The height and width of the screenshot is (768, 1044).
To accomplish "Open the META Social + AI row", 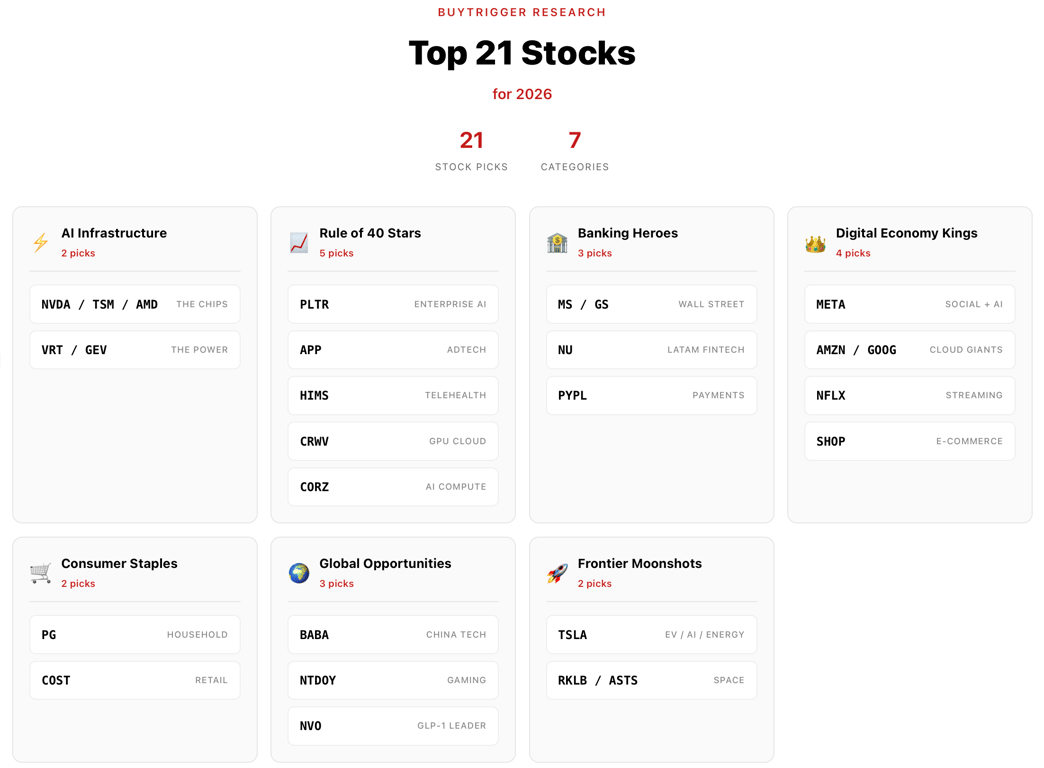I will (x=910, y=304).
